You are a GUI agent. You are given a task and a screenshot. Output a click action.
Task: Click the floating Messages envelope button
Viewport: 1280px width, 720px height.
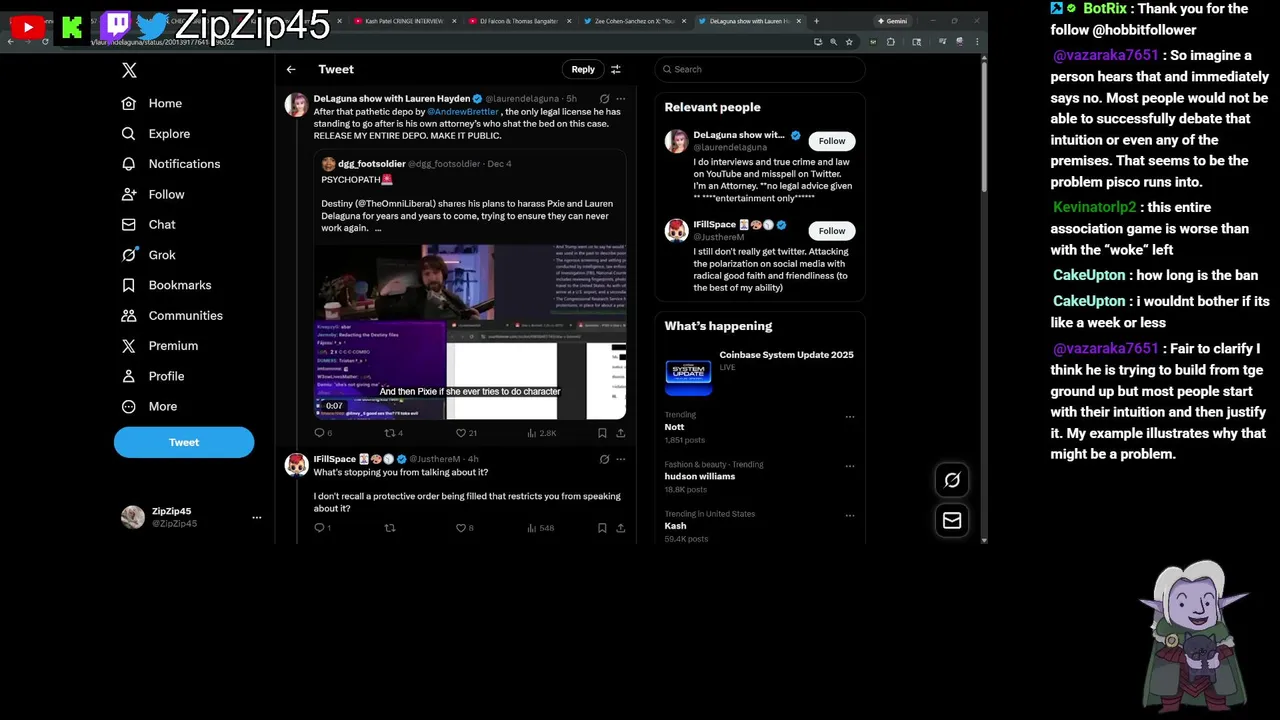click(952, 521)
